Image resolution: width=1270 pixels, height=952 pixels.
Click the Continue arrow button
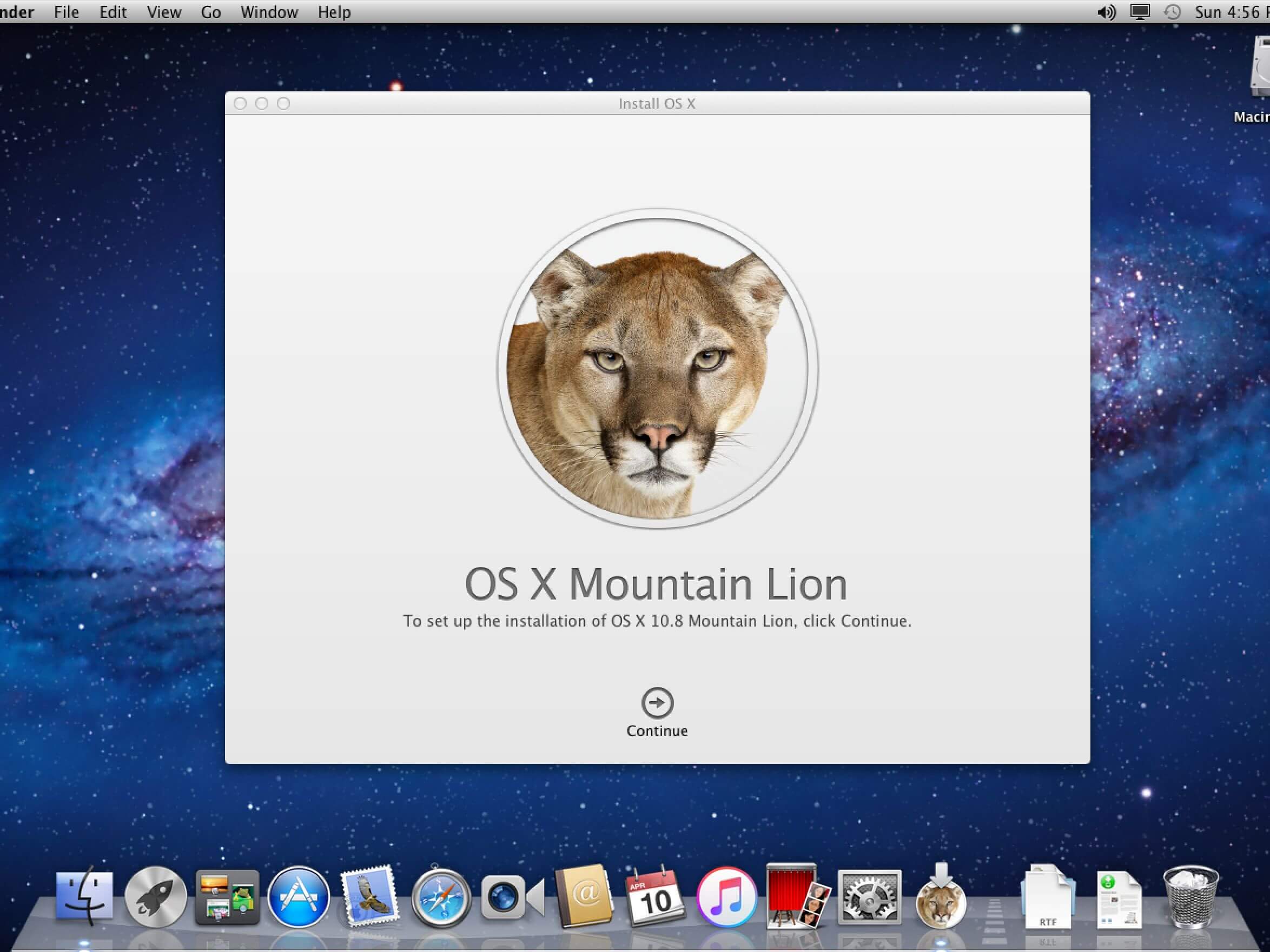click(x=657, y=703)
